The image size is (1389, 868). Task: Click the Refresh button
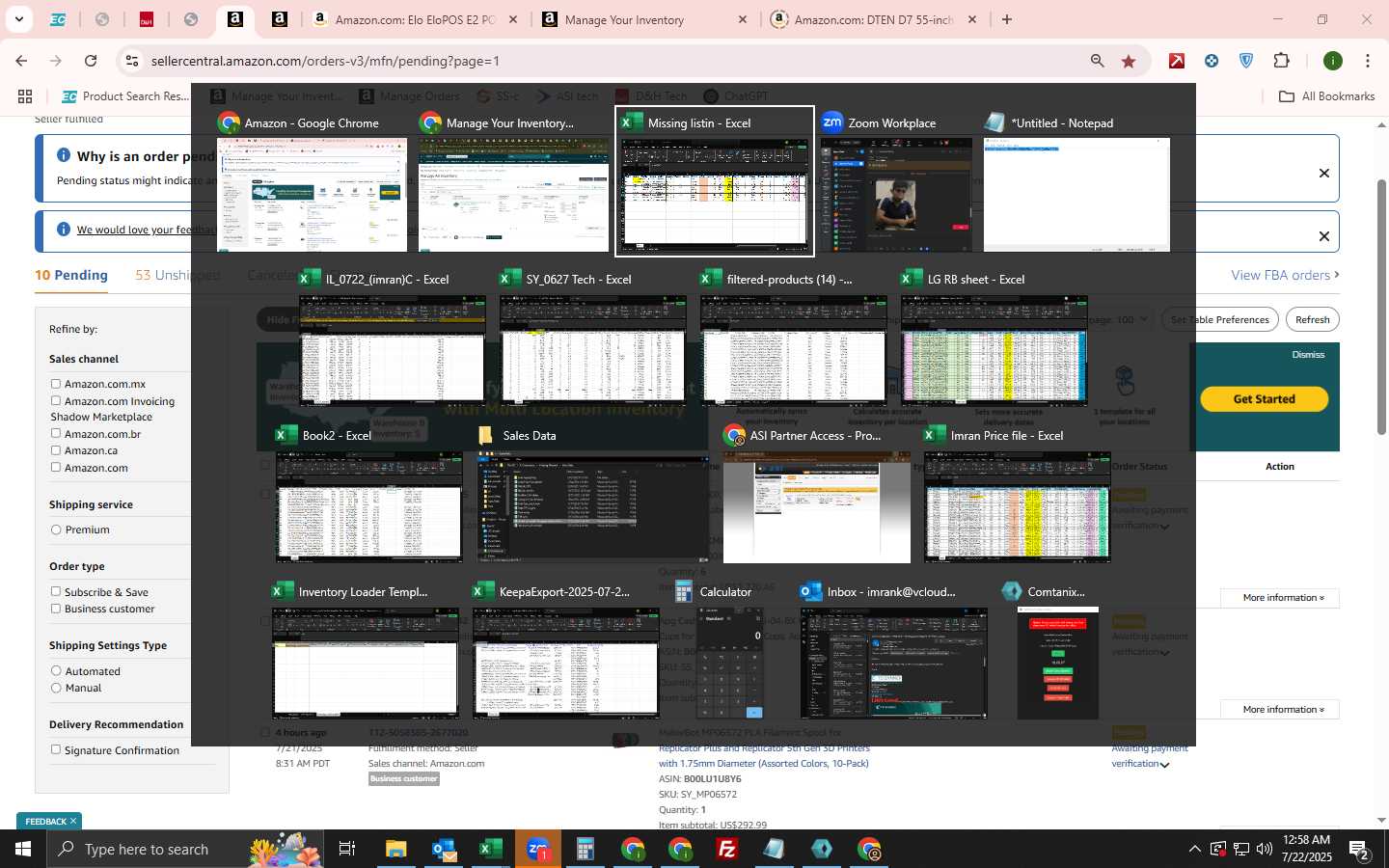tap(1312, 319)
